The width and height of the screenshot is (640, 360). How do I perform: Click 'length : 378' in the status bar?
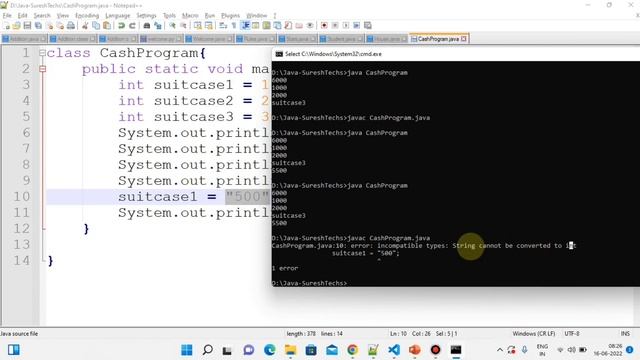click(x=301, y=333)
